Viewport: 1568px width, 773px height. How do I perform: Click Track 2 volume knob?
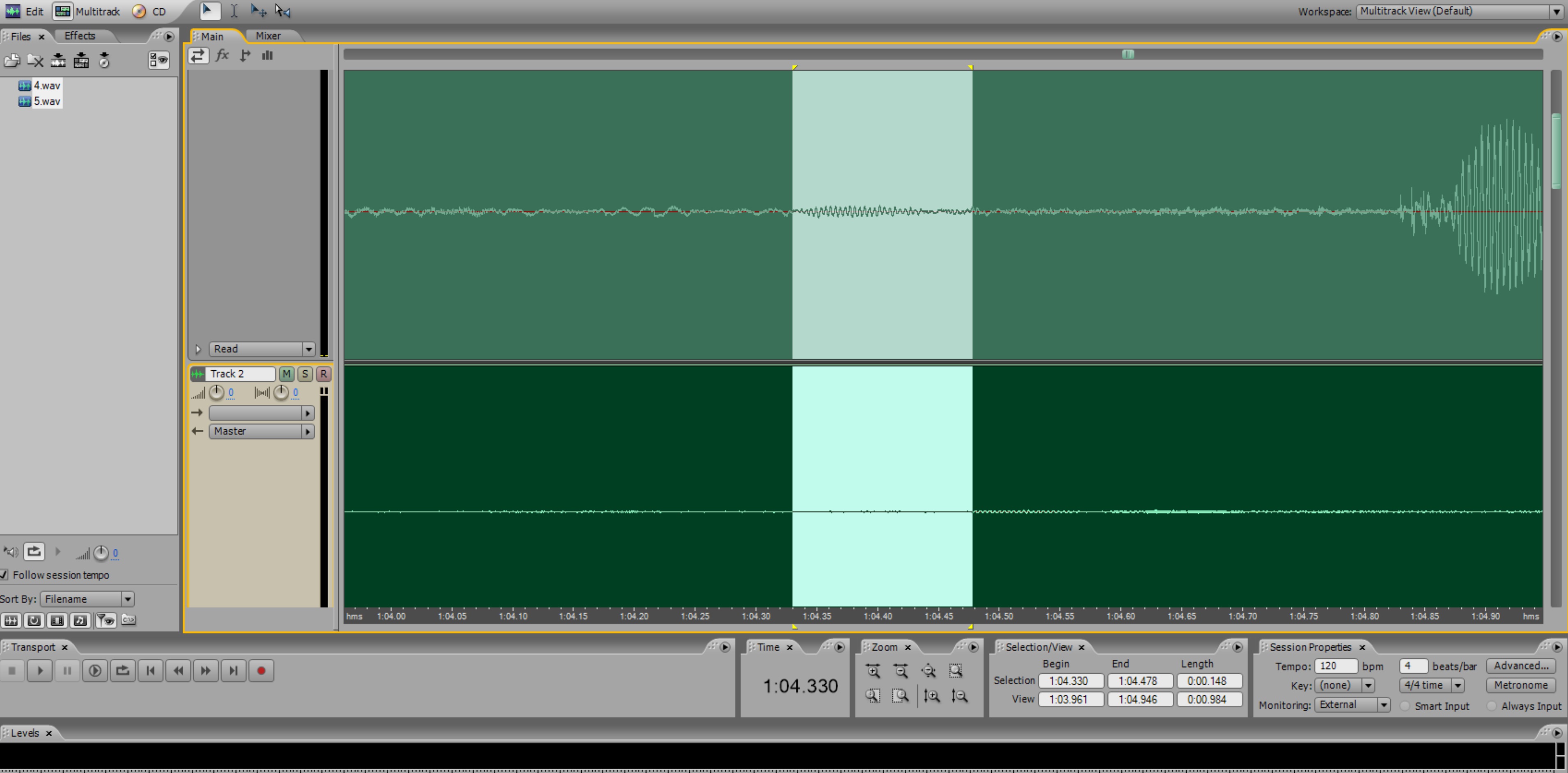pyautogui.click(x=216, y=392)
